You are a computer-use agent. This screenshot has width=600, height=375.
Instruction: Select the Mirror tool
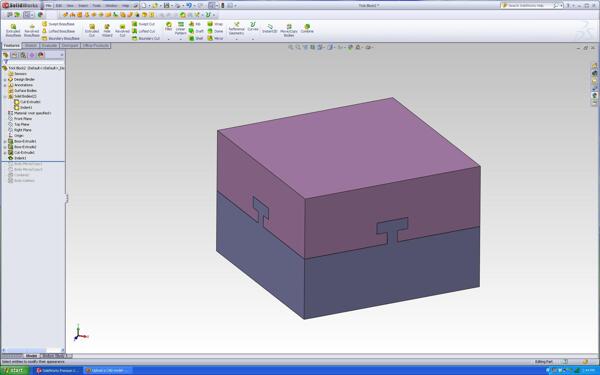[215, 38]
